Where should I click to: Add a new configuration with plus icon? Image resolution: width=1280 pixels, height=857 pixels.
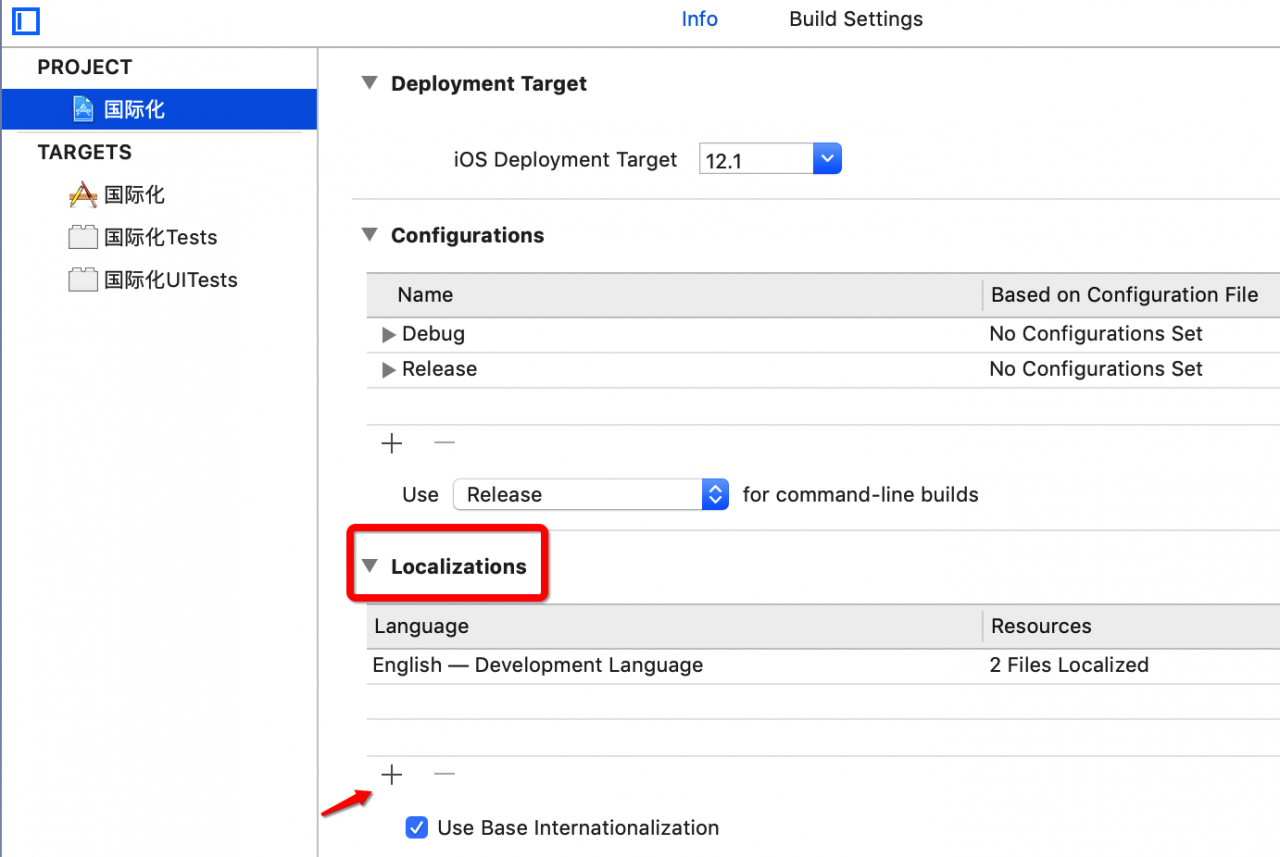click(392, 443)
